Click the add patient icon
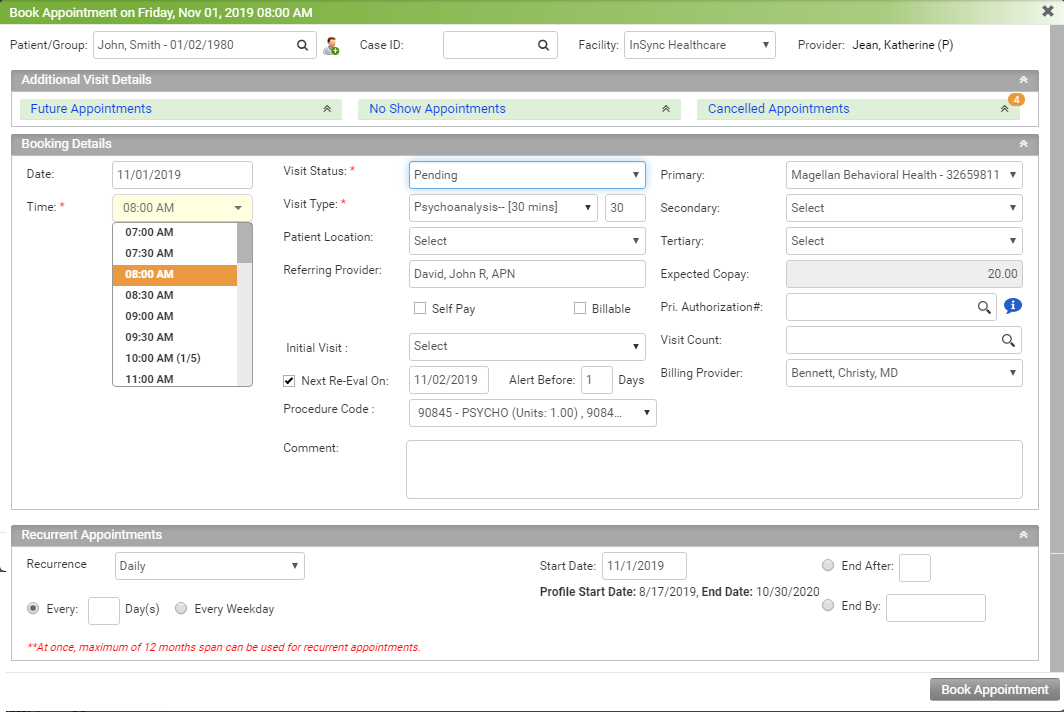This screenshot has height=713, width=1064. [x=331, y=46]
